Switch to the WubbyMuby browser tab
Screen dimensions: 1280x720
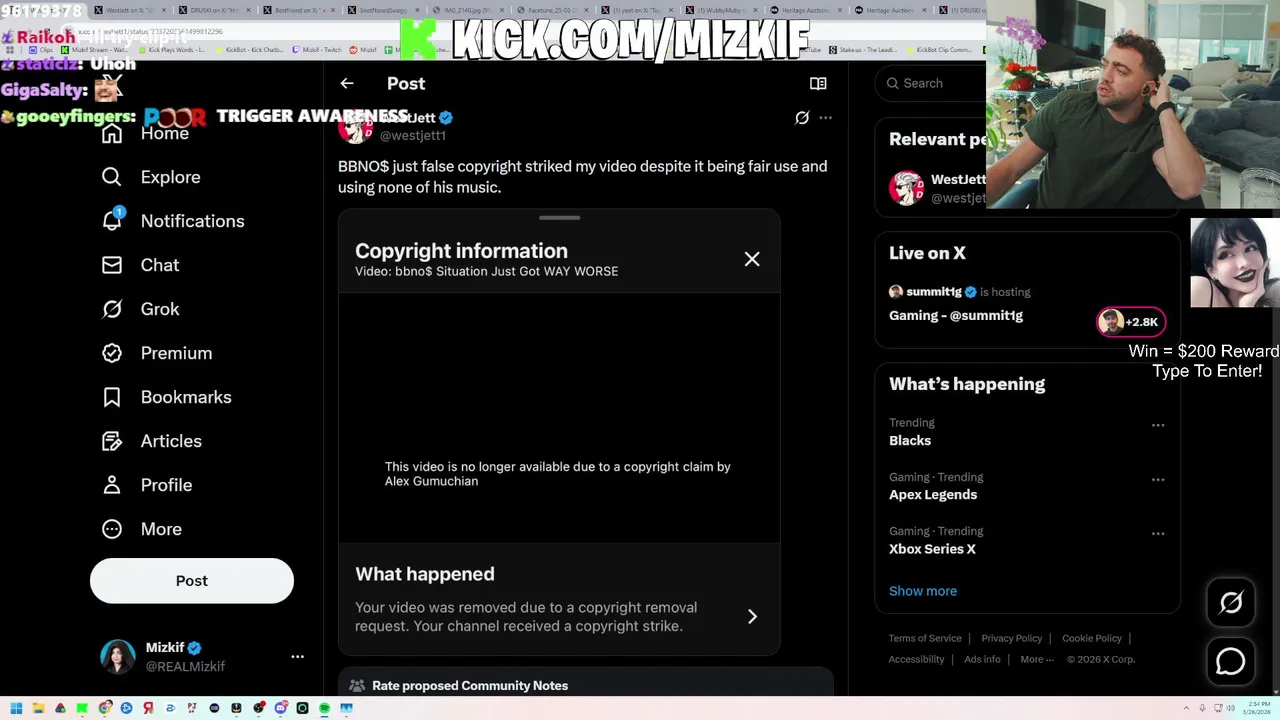tap(724, 10)
